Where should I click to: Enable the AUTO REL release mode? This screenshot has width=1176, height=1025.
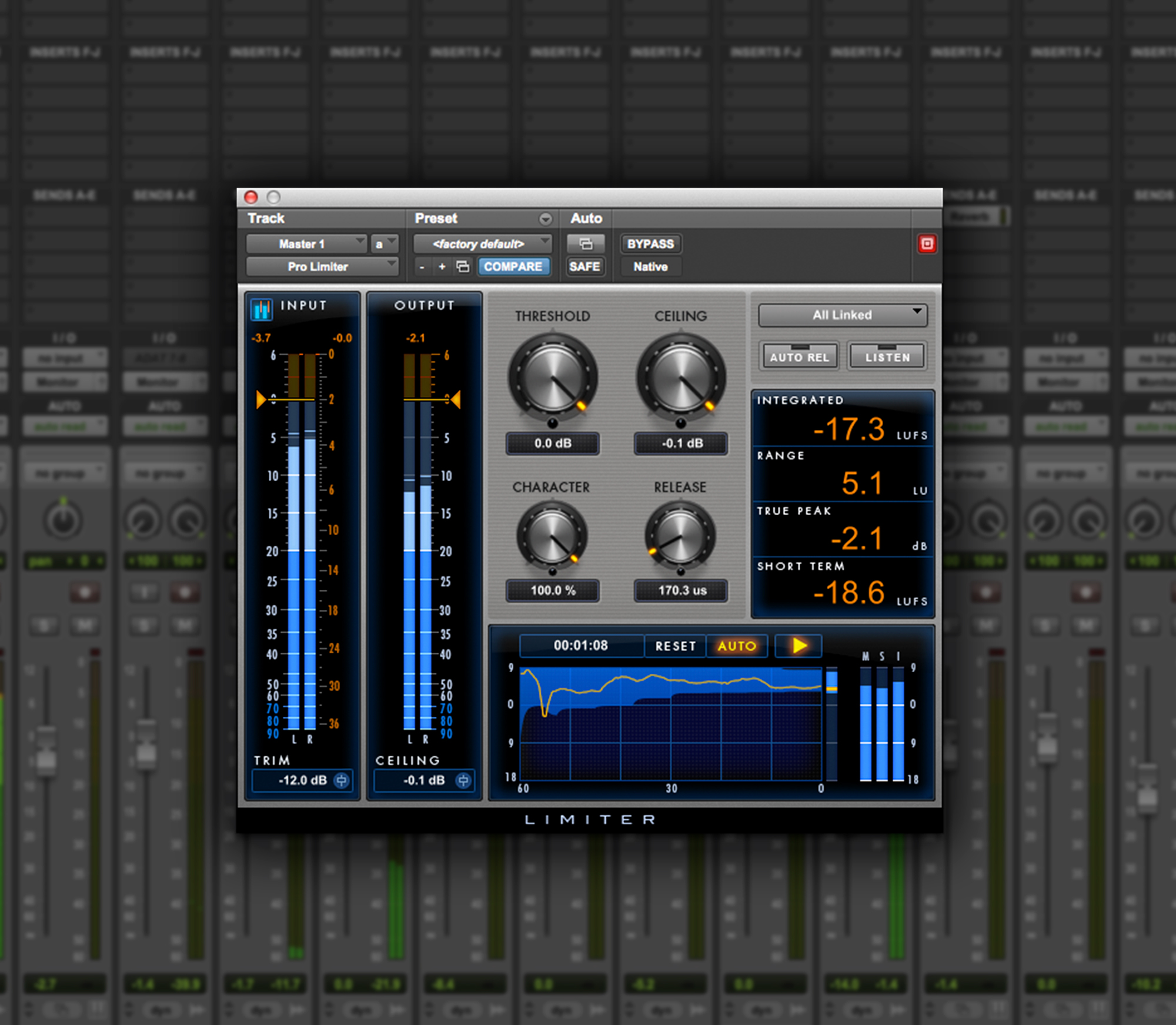pyautogui.click(x=800, y=356)
